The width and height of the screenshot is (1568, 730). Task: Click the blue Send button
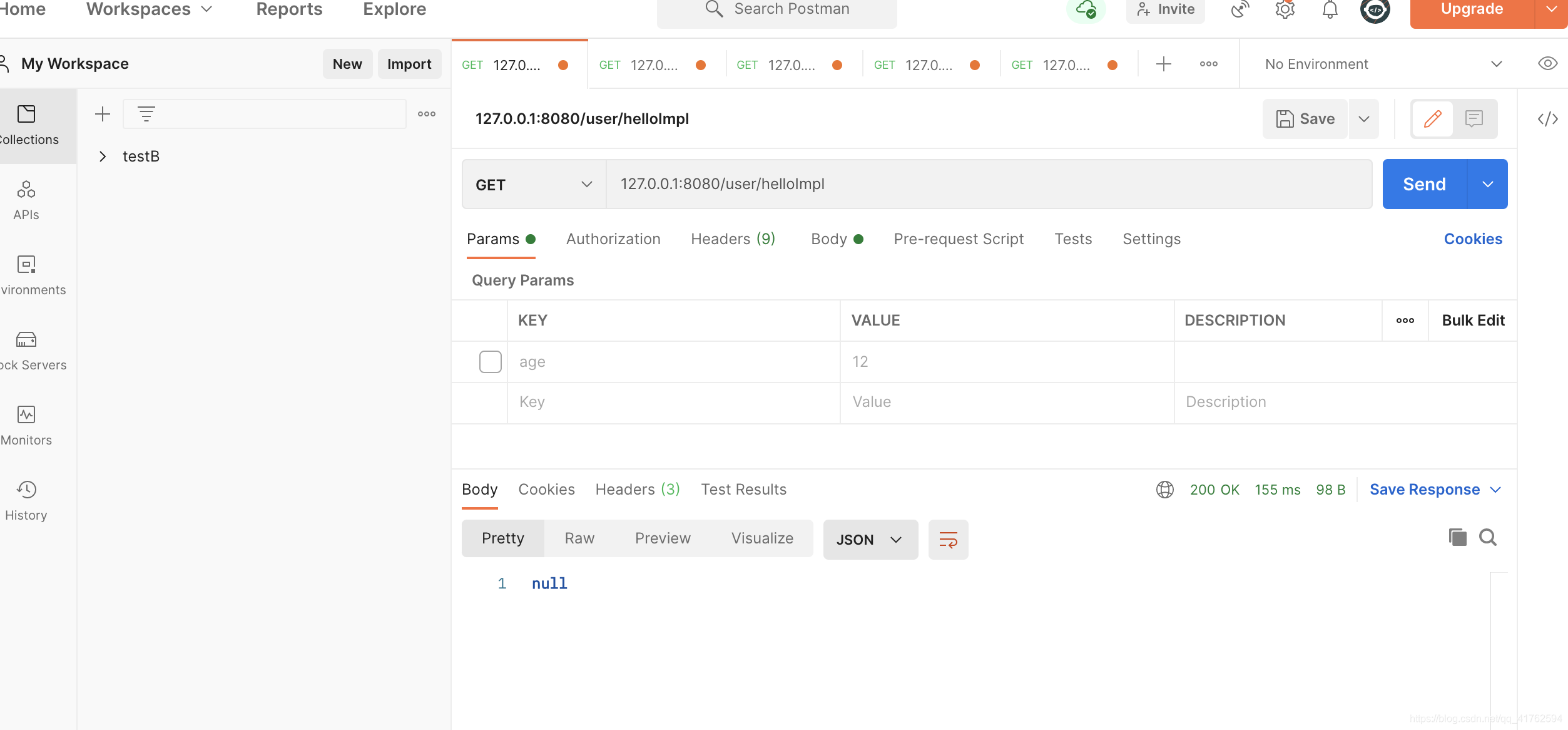tap(1424, 184)
